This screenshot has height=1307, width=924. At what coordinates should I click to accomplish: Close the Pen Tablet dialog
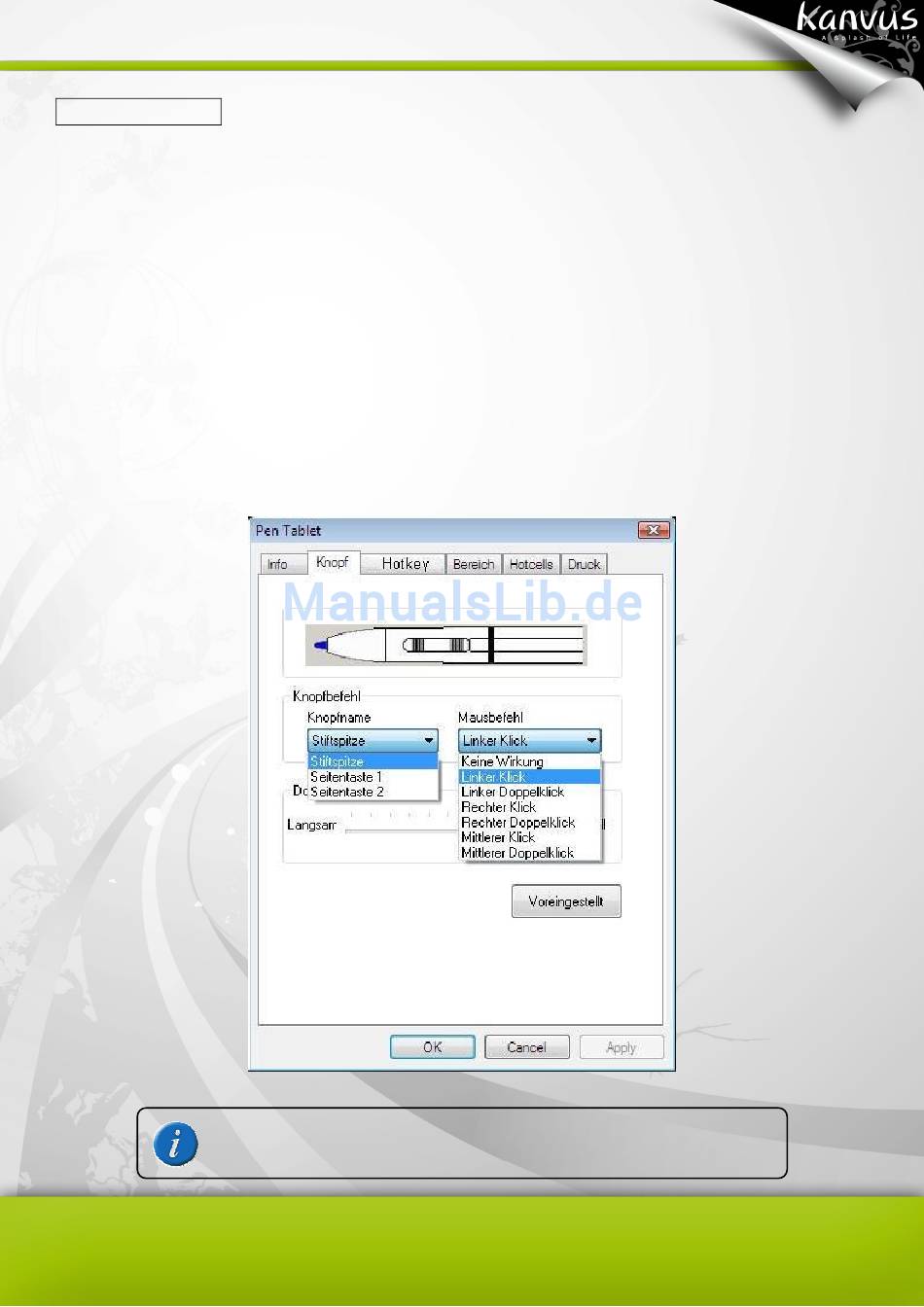tap(653, 530)
